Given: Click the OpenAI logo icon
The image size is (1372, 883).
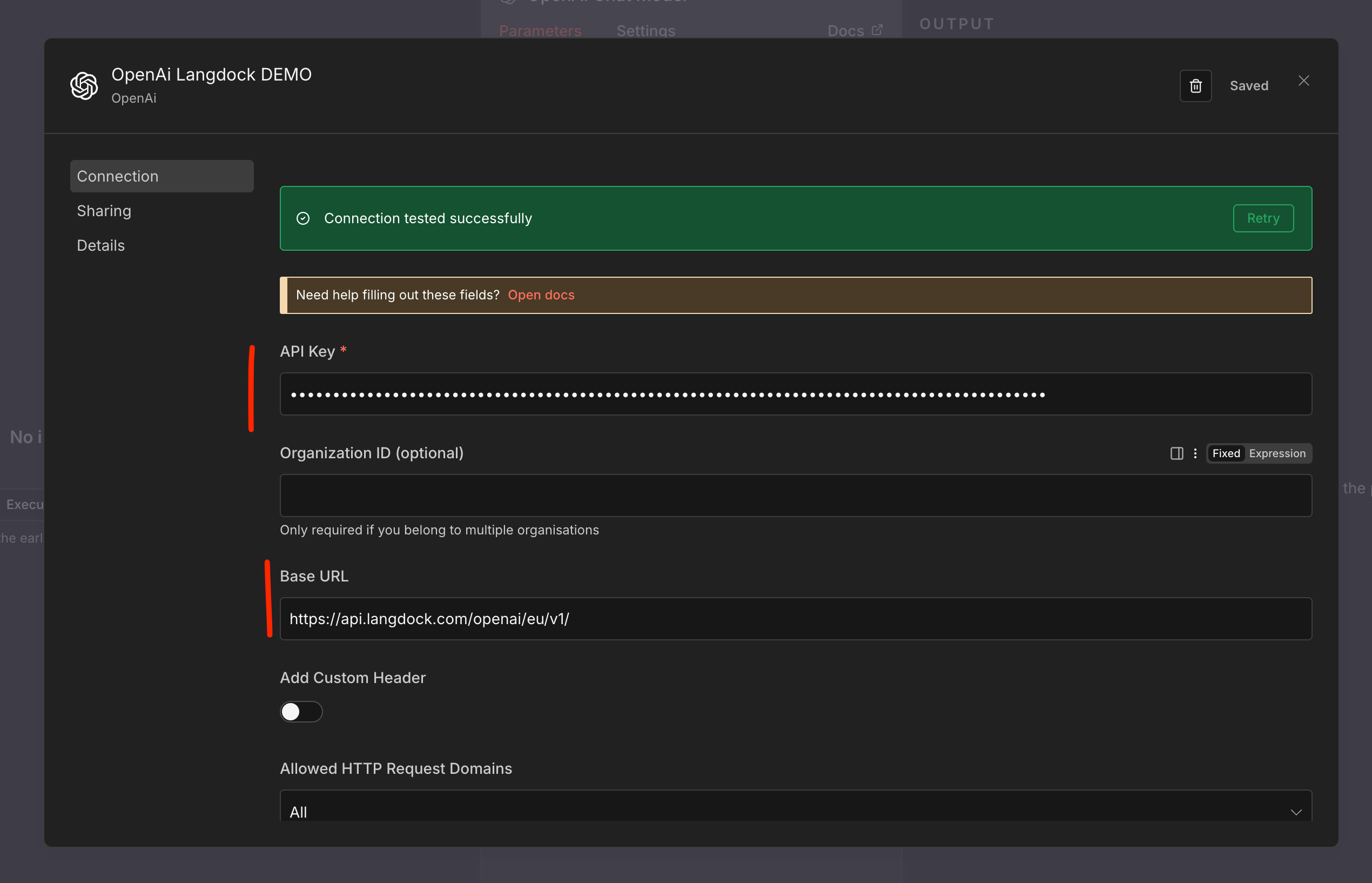Looking at the screenshot, I should 84,86.
